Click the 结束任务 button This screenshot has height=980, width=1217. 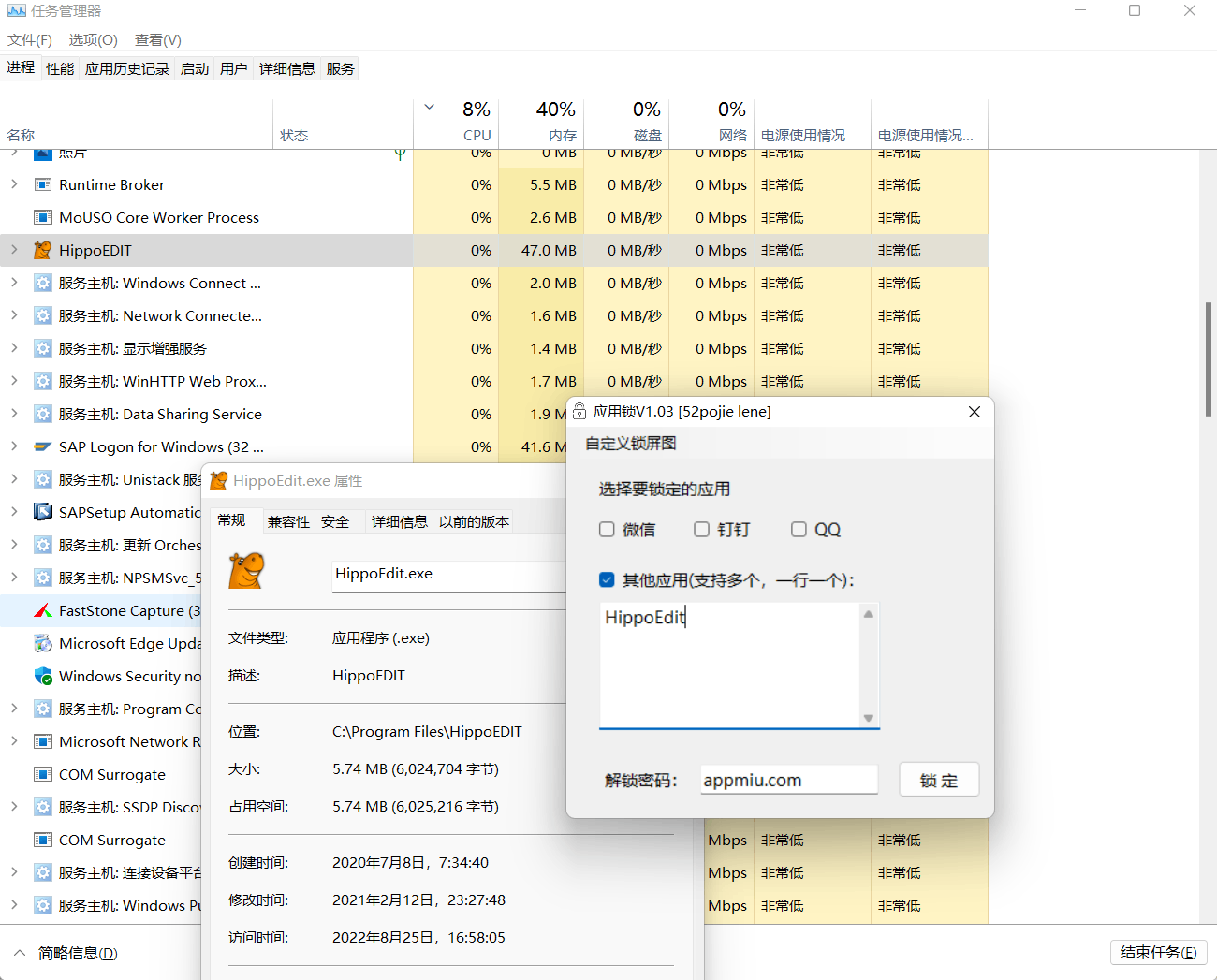point(1158,952)
